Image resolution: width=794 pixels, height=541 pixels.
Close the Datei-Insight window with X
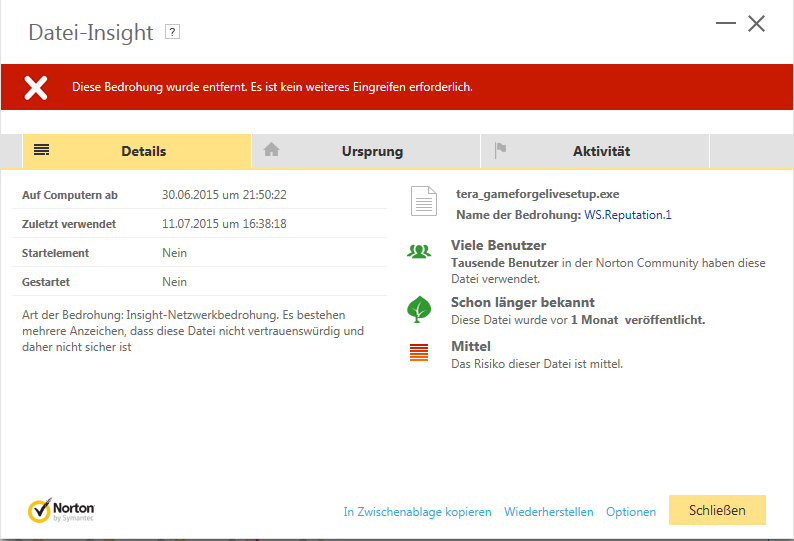tap(757, 23)
